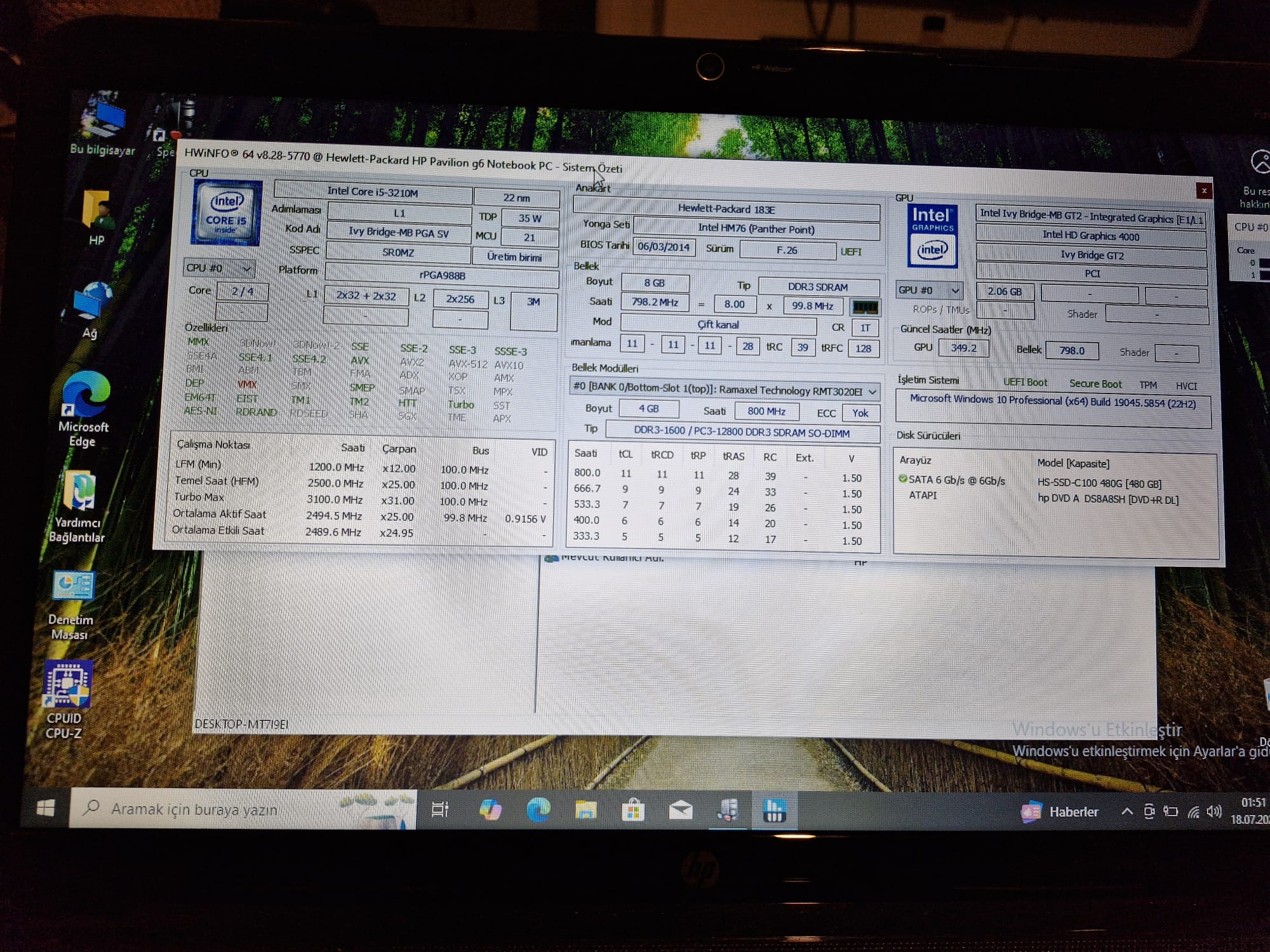Click the Çift kanal memory mode field
Image resolution: width=1270 pixels, height=952 pixels.
click(x=718, y=325)
